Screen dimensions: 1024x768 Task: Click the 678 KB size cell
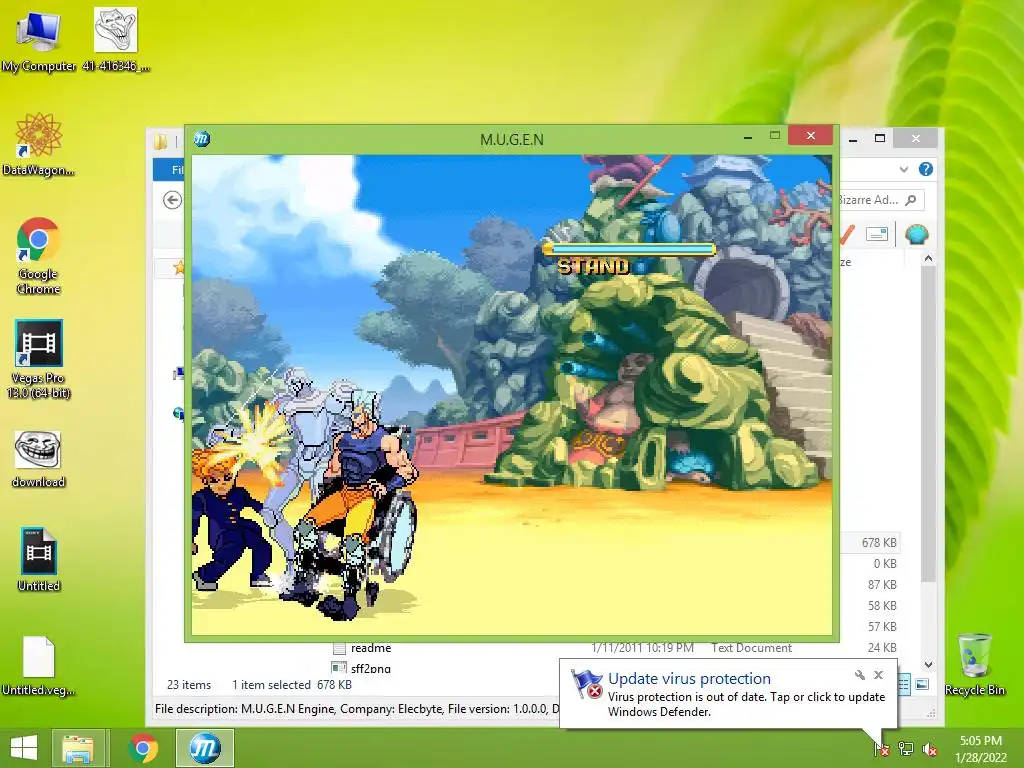879,543
